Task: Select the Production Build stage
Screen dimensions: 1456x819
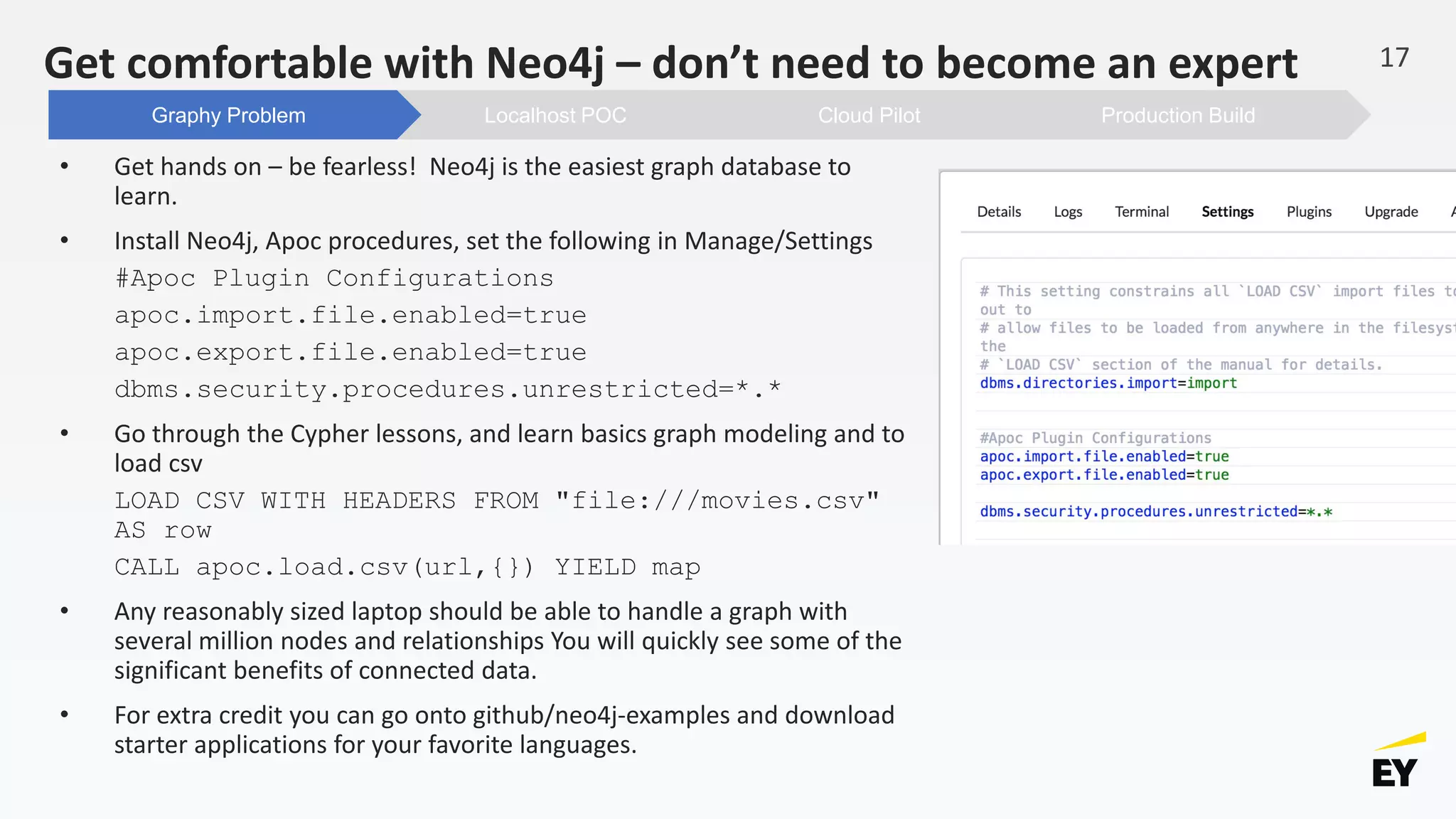Action: pos(1177,115)
